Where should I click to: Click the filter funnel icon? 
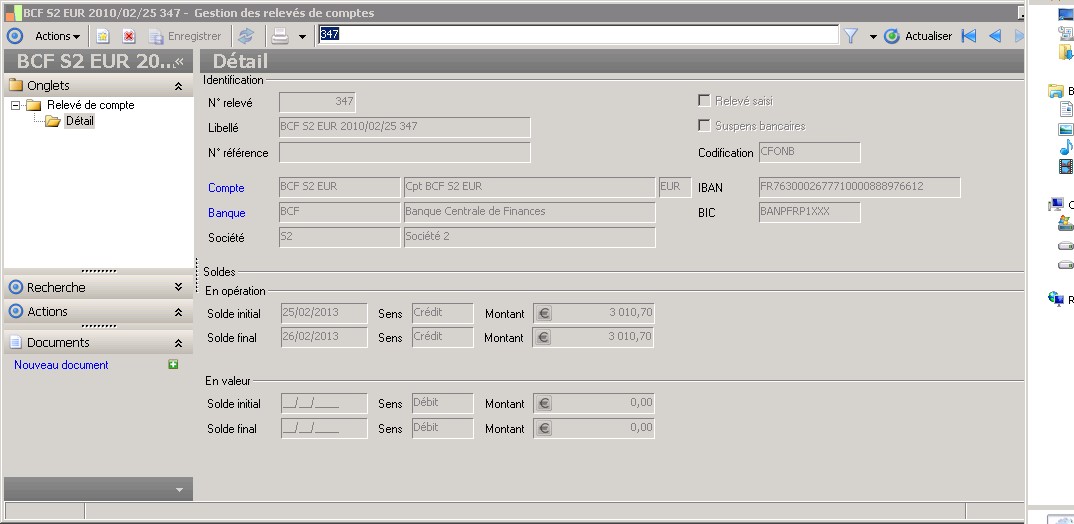851,36
